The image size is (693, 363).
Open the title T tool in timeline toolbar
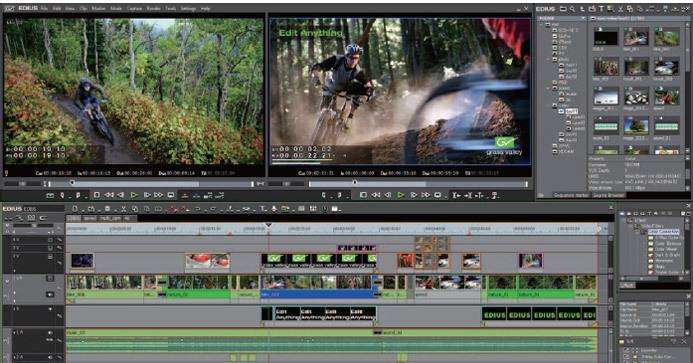tap(263, 209)
